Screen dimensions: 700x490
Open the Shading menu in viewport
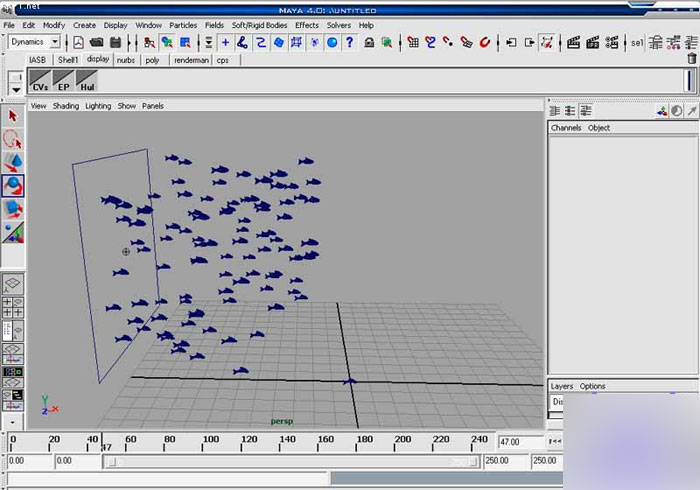tap(66, 106)
